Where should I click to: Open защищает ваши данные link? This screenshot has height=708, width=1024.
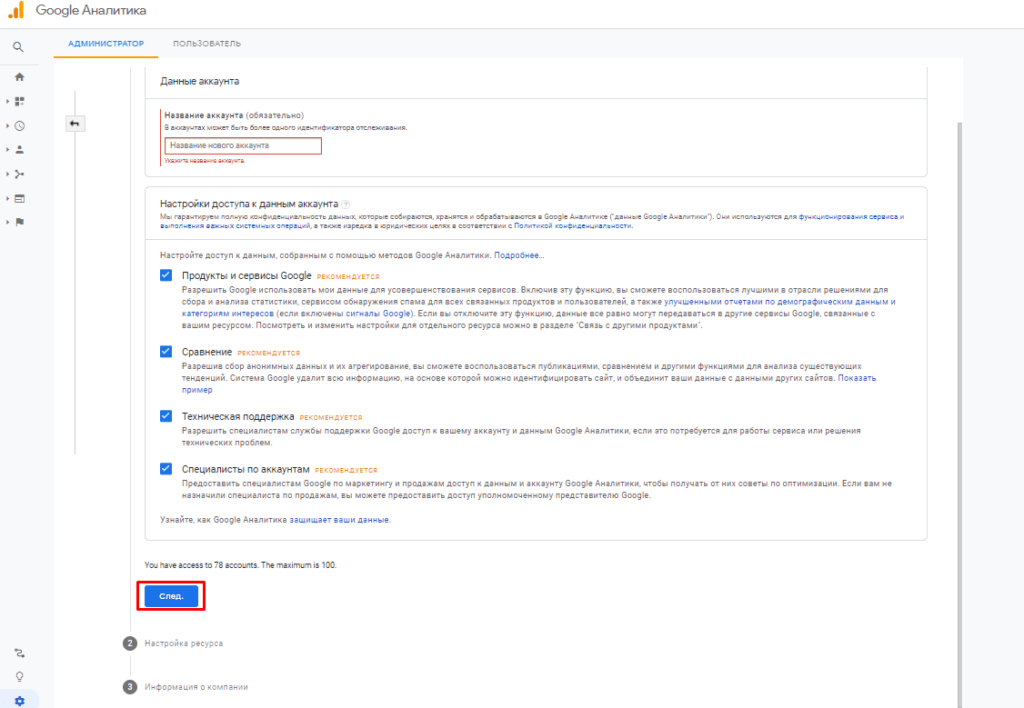pos(339,520)
